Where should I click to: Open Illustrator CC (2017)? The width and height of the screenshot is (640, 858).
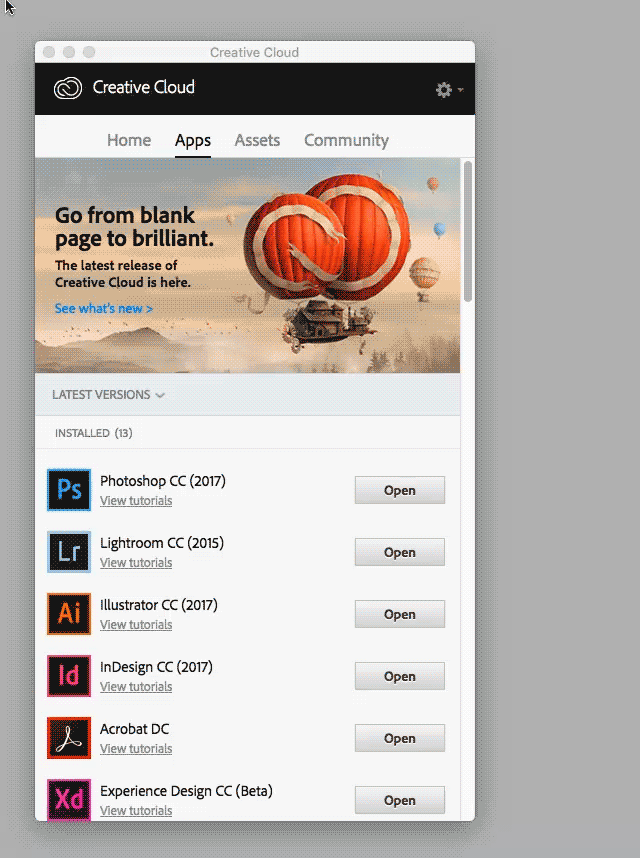pyautogui.click(x=400, y=614)
